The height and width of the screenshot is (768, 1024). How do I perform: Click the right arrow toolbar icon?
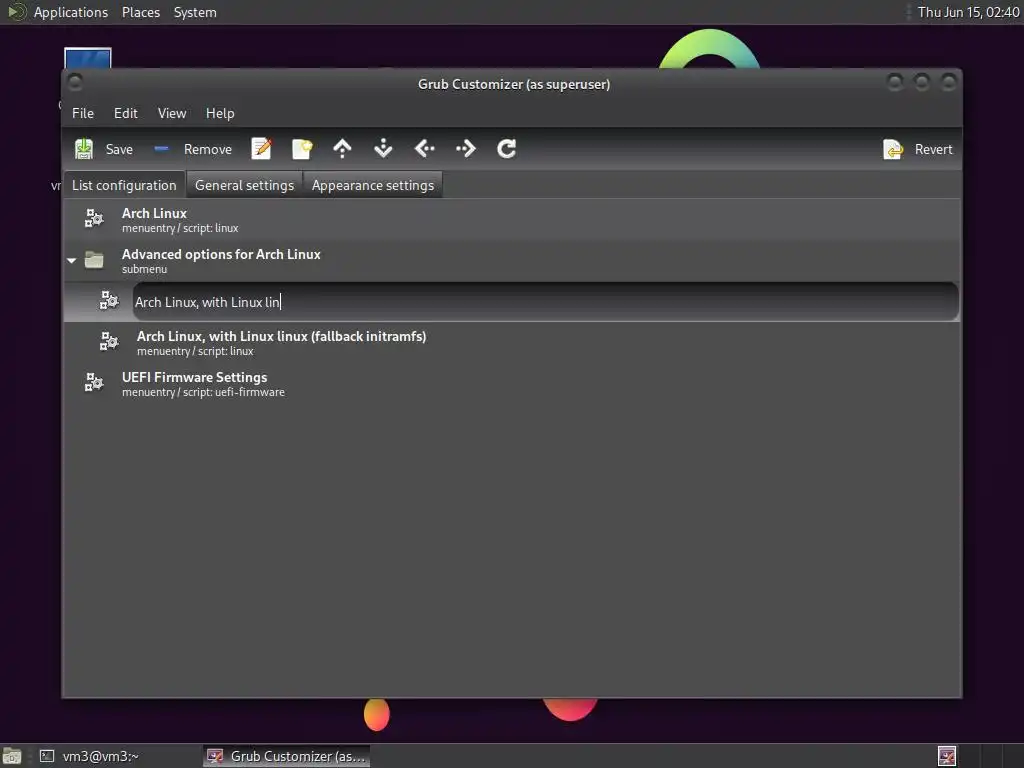coord(466,149)
